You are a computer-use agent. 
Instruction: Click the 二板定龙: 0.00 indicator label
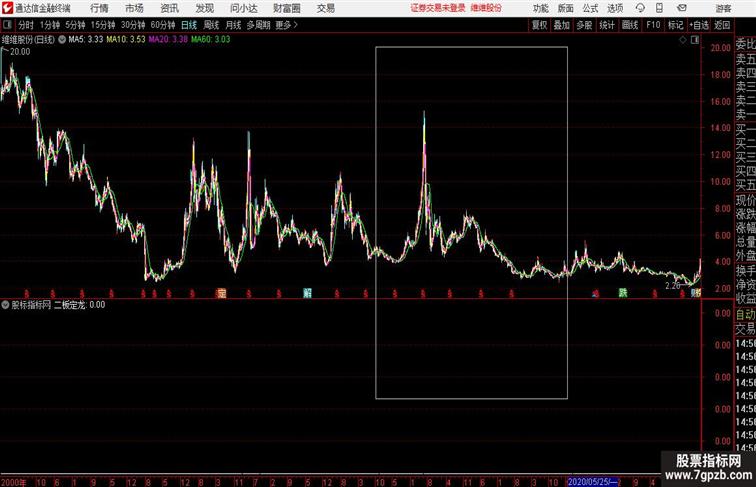point(80,305)
